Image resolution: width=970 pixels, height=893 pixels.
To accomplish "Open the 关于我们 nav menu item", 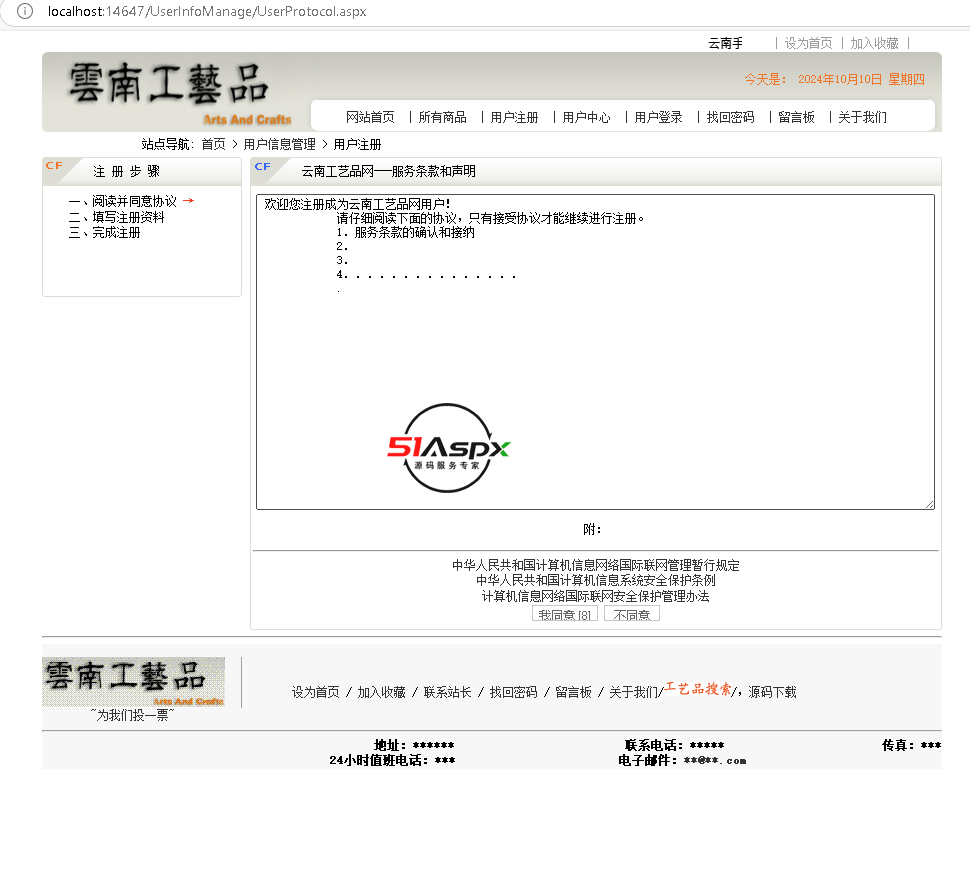I will (862, 118).
